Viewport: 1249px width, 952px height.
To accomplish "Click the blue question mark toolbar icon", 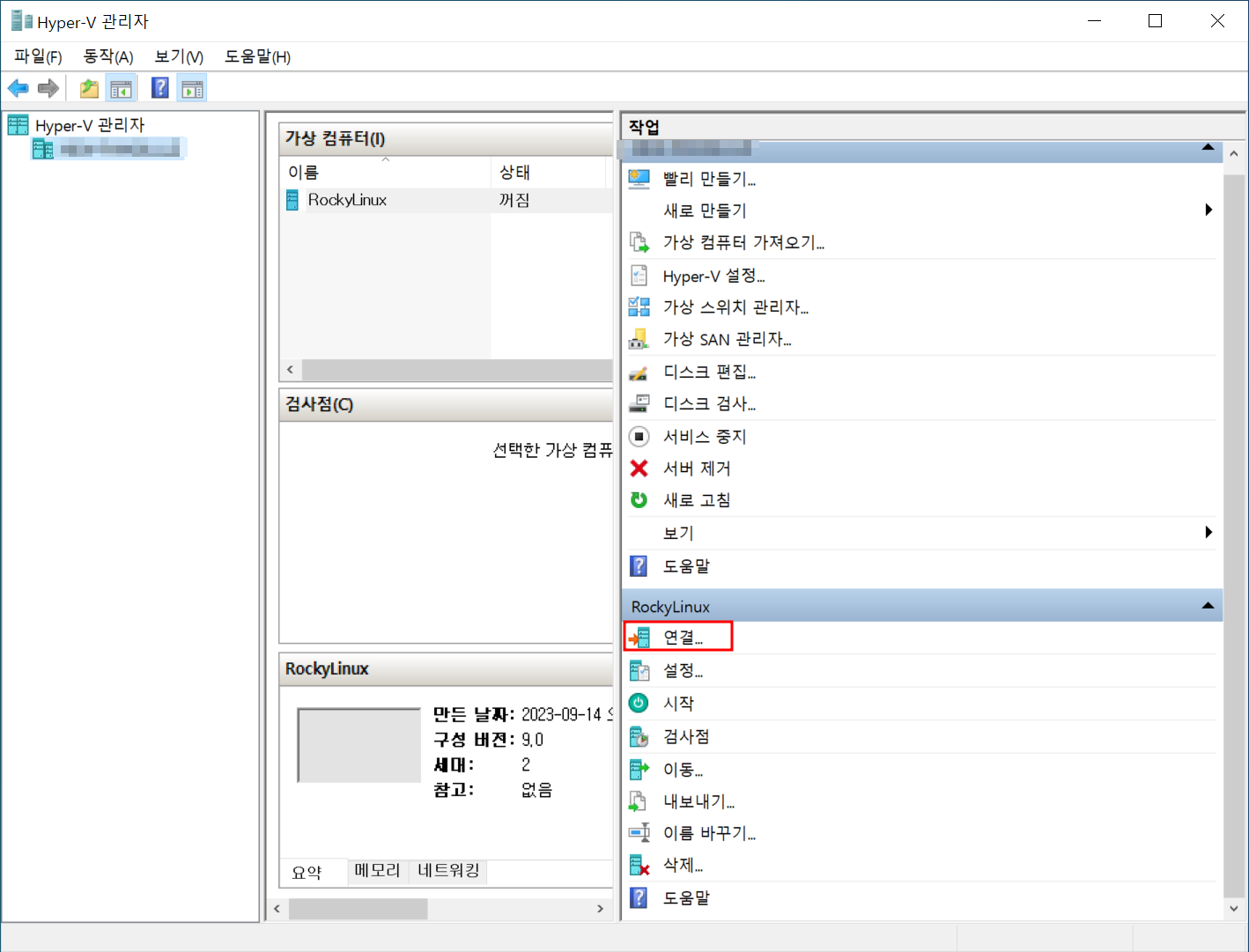I will coord(160,88).
